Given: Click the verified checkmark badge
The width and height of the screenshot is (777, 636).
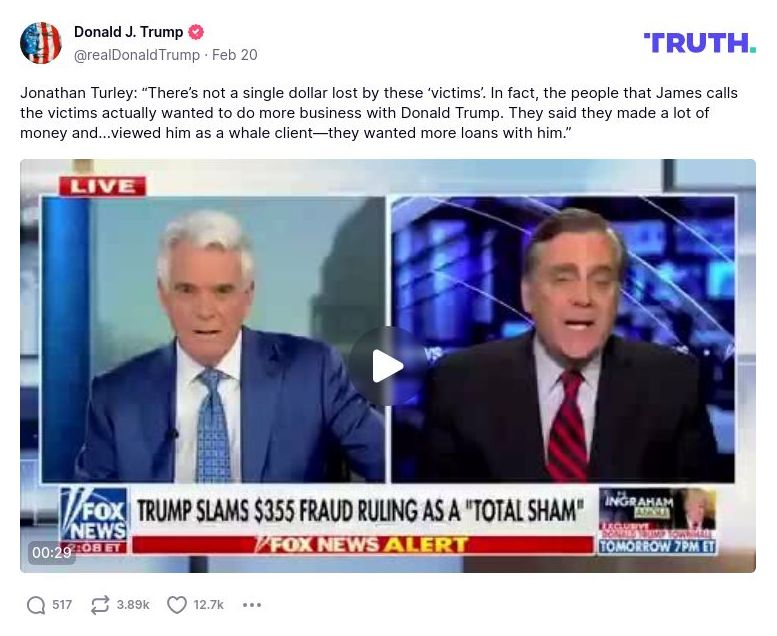Looking at the screenshot, I should pos(196,32).
